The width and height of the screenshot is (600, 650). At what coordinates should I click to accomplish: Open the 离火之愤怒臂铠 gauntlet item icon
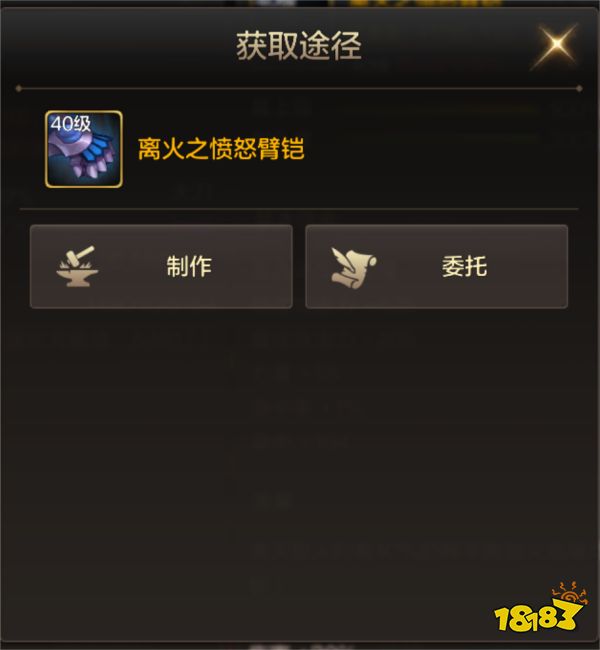tap(83, 149)
